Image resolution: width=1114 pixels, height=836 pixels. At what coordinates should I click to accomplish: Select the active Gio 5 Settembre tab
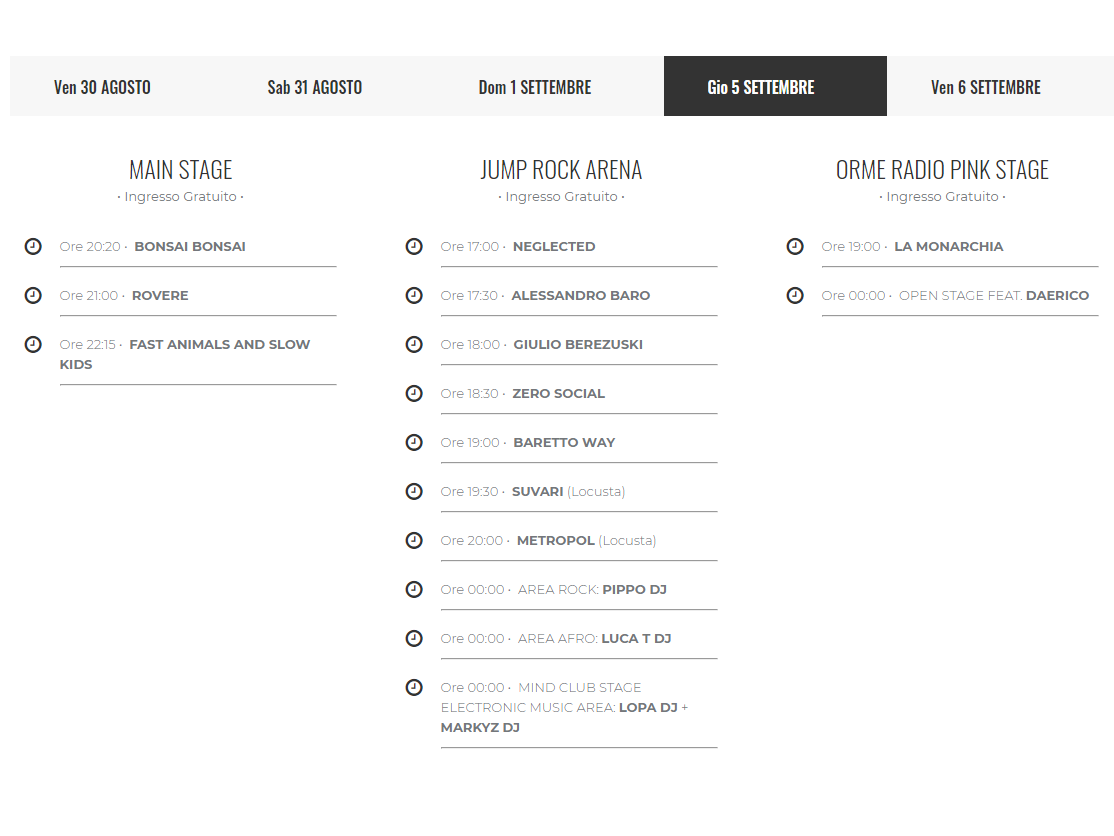[761, 87]
